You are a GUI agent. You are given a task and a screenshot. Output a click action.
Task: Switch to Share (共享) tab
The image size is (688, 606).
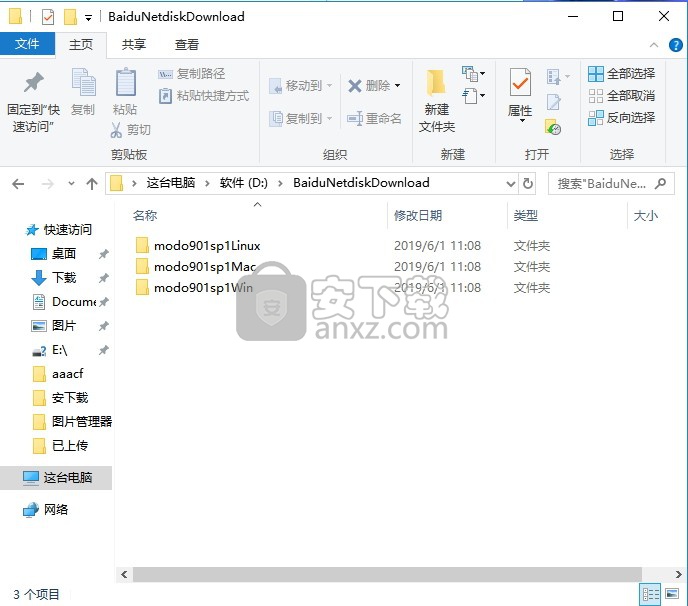tap(134, 44)
